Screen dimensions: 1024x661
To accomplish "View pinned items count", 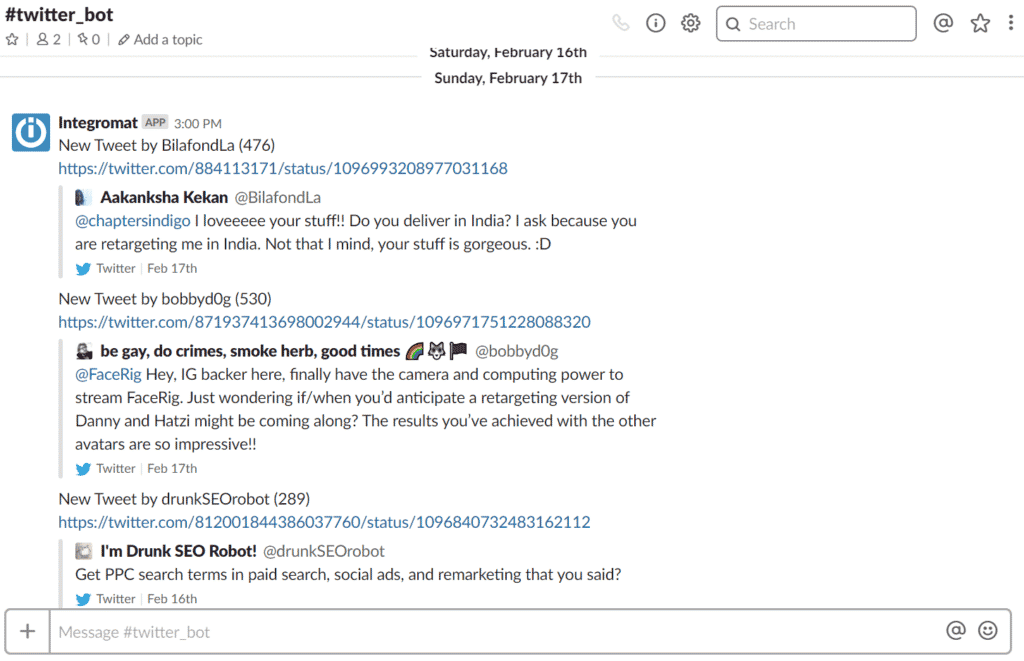I will coord(89,40).
